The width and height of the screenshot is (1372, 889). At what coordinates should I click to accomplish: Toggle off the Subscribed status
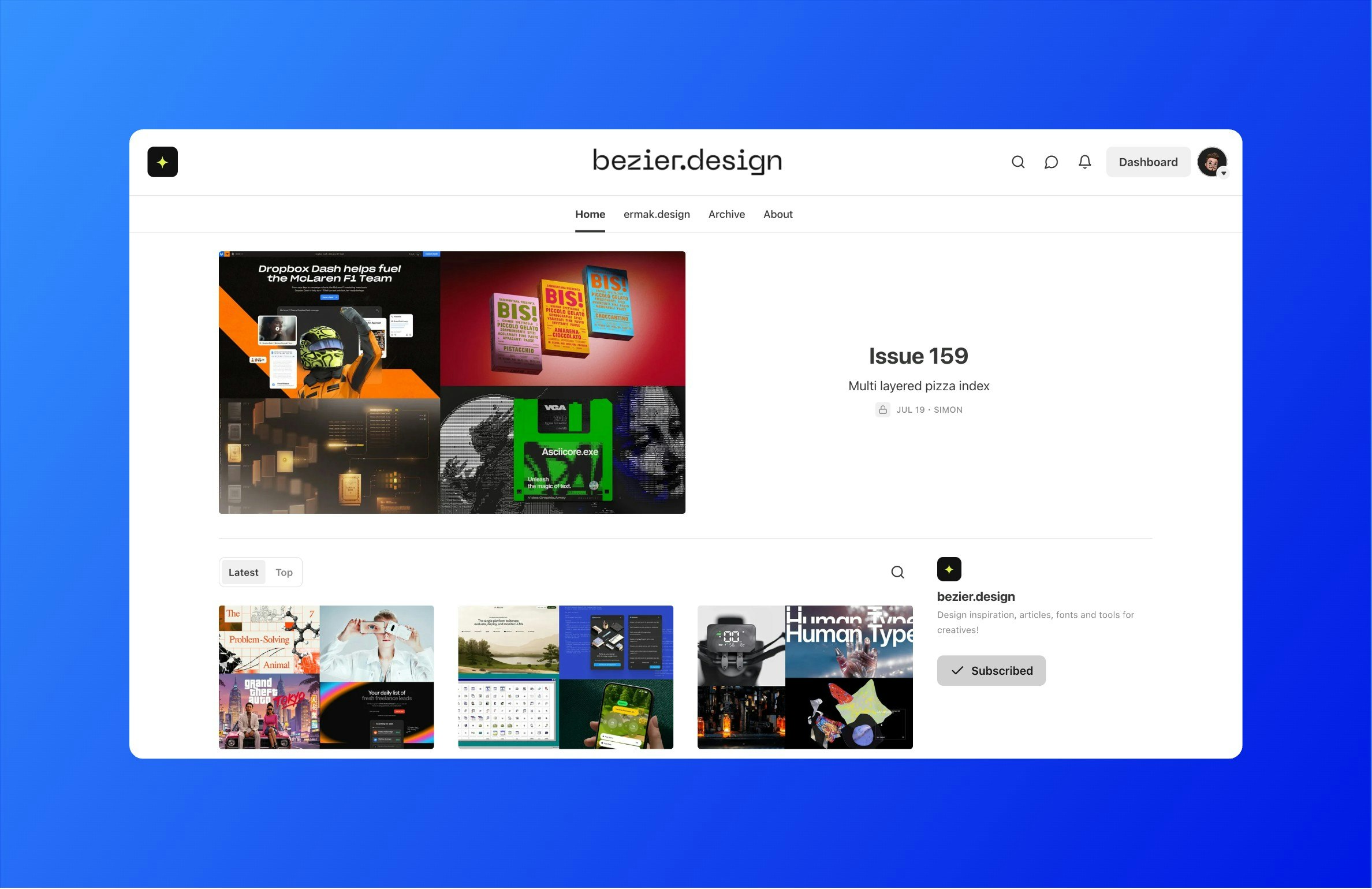click(x=991, y=670)
